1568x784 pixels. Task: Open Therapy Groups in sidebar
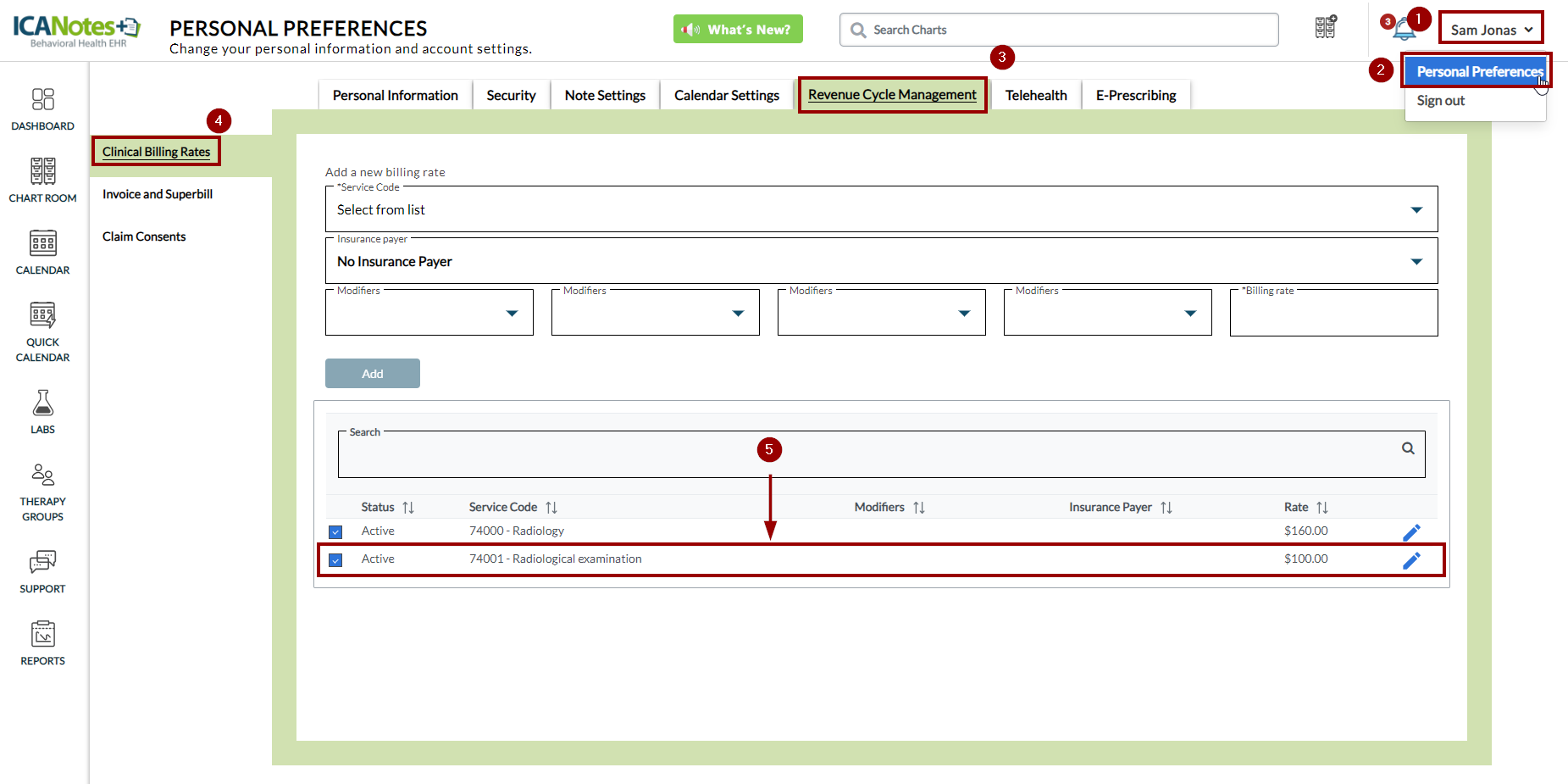pyautogui.click(x=42, y=492)
